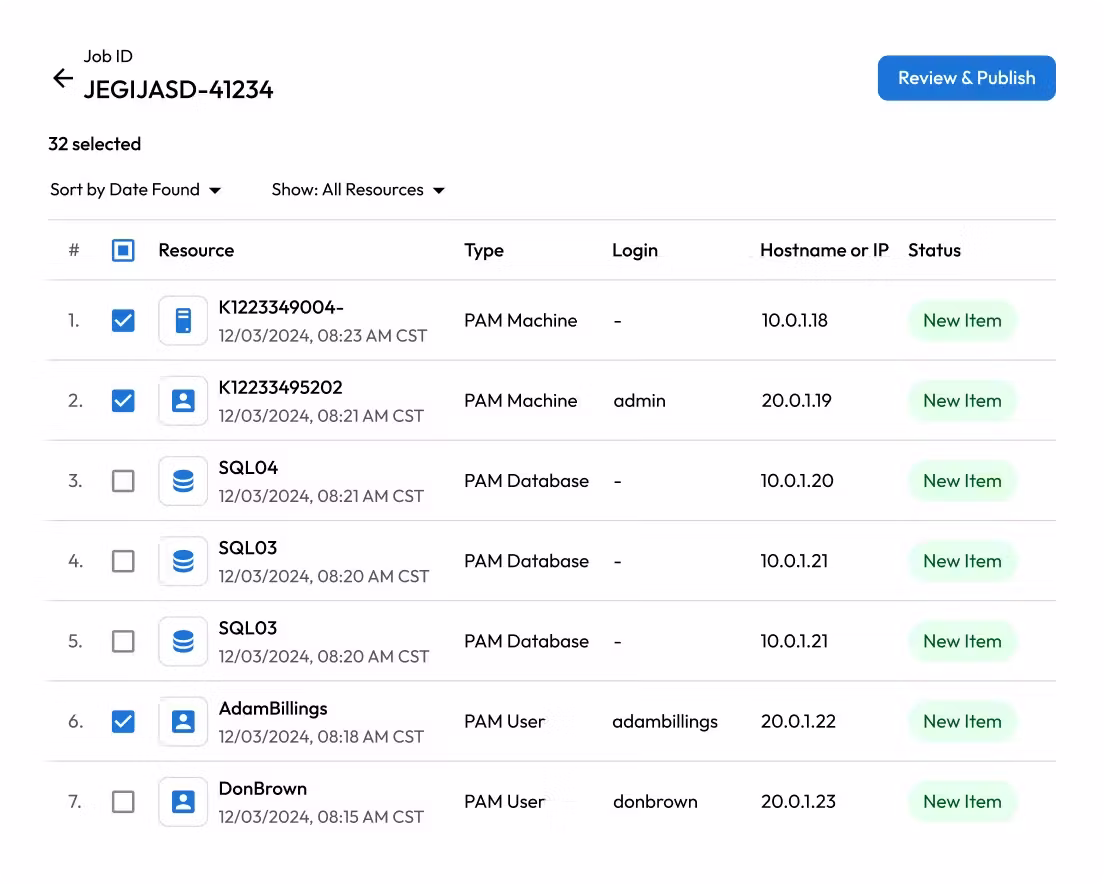Screen dimensions: 1104x884
Task: Expand the Show: All Resources filter
Action: 358,190
